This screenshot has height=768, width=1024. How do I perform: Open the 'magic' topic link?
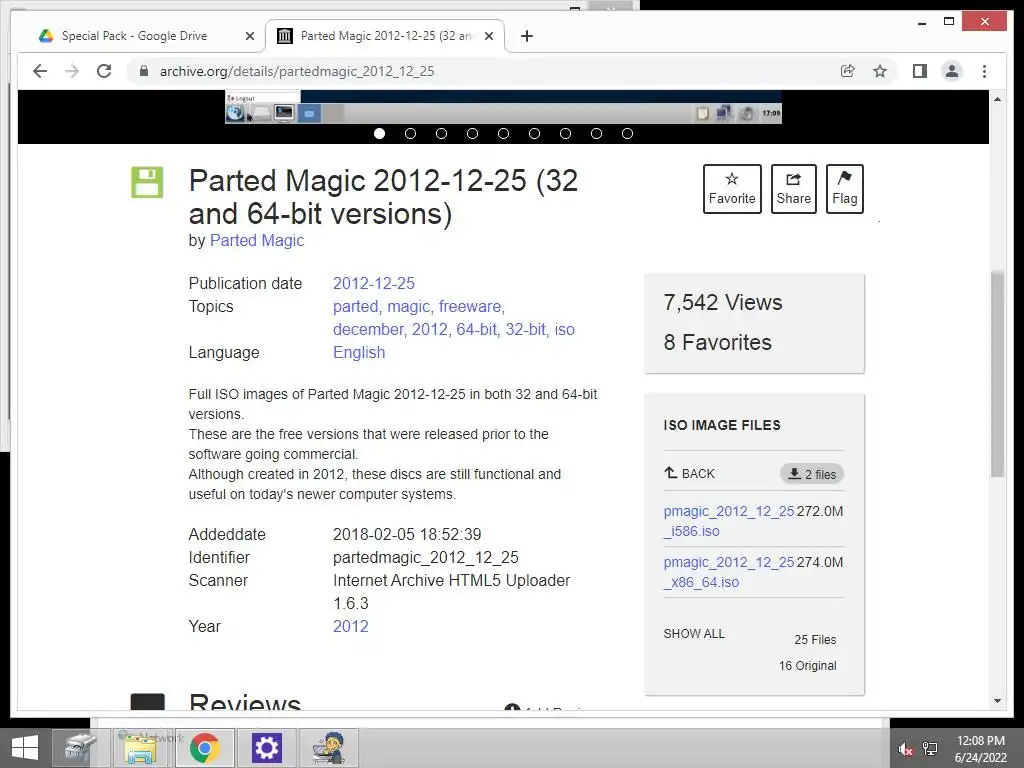click(x=408, y=306)
